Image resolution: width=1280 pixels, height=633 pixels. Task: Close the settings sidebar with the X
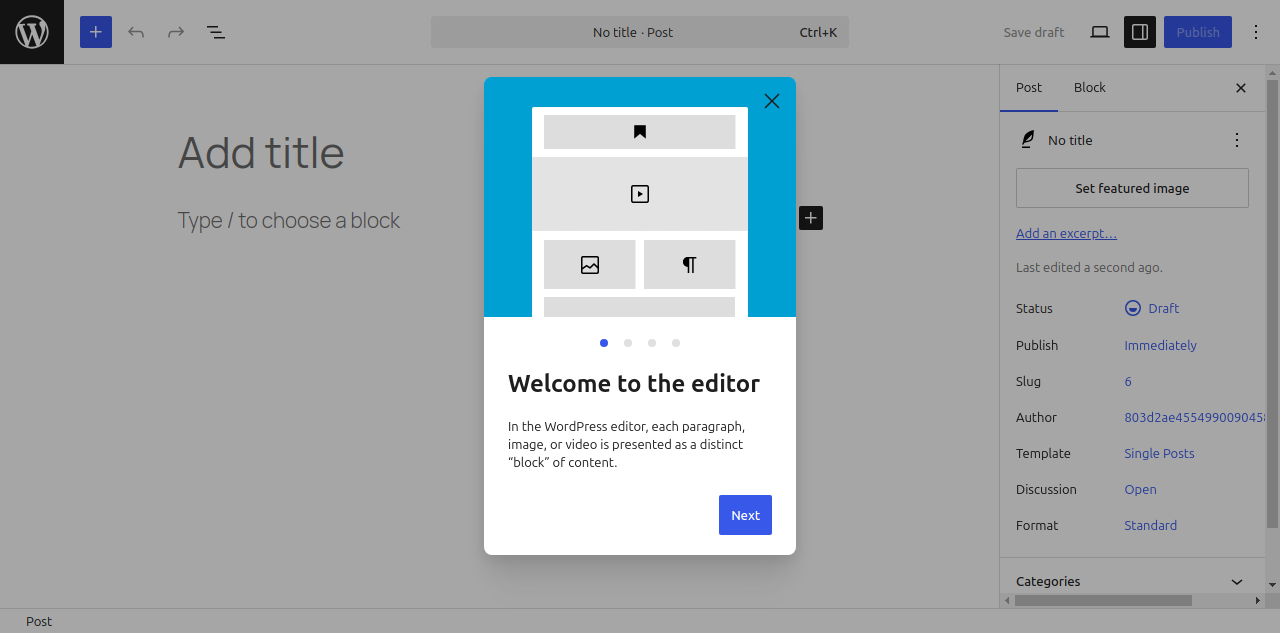point(1241,88)
